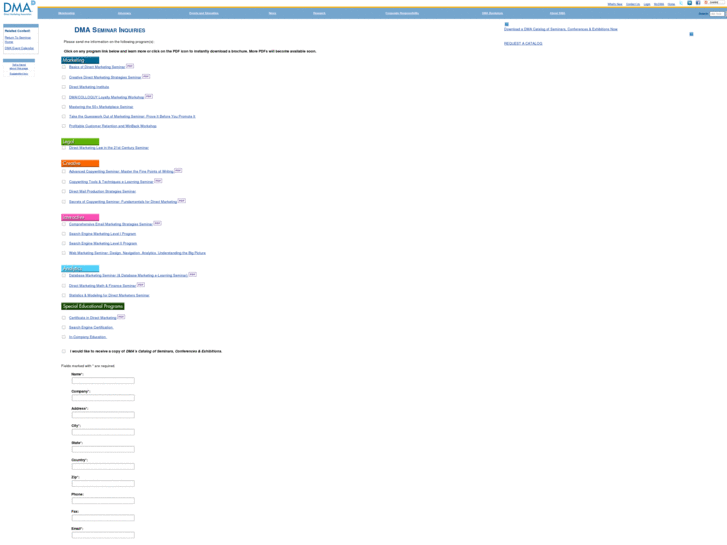Open Search Engine Marketing Level II Program link
Viewport: 727px width, 545px height.
[x=103, y=244]
